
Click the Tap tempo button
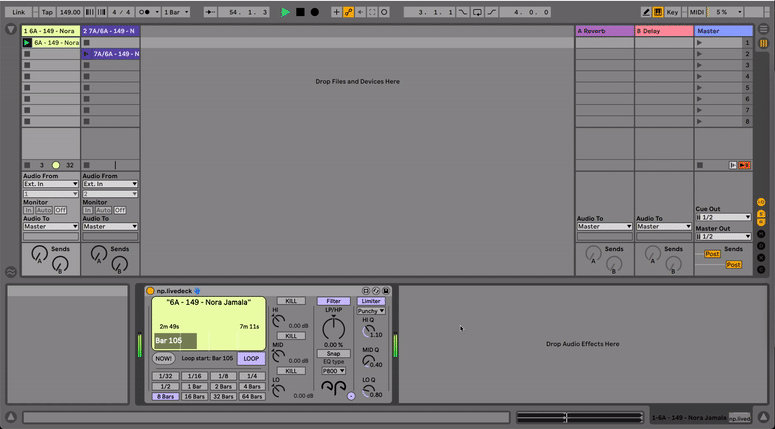click(x=47, y=12)
